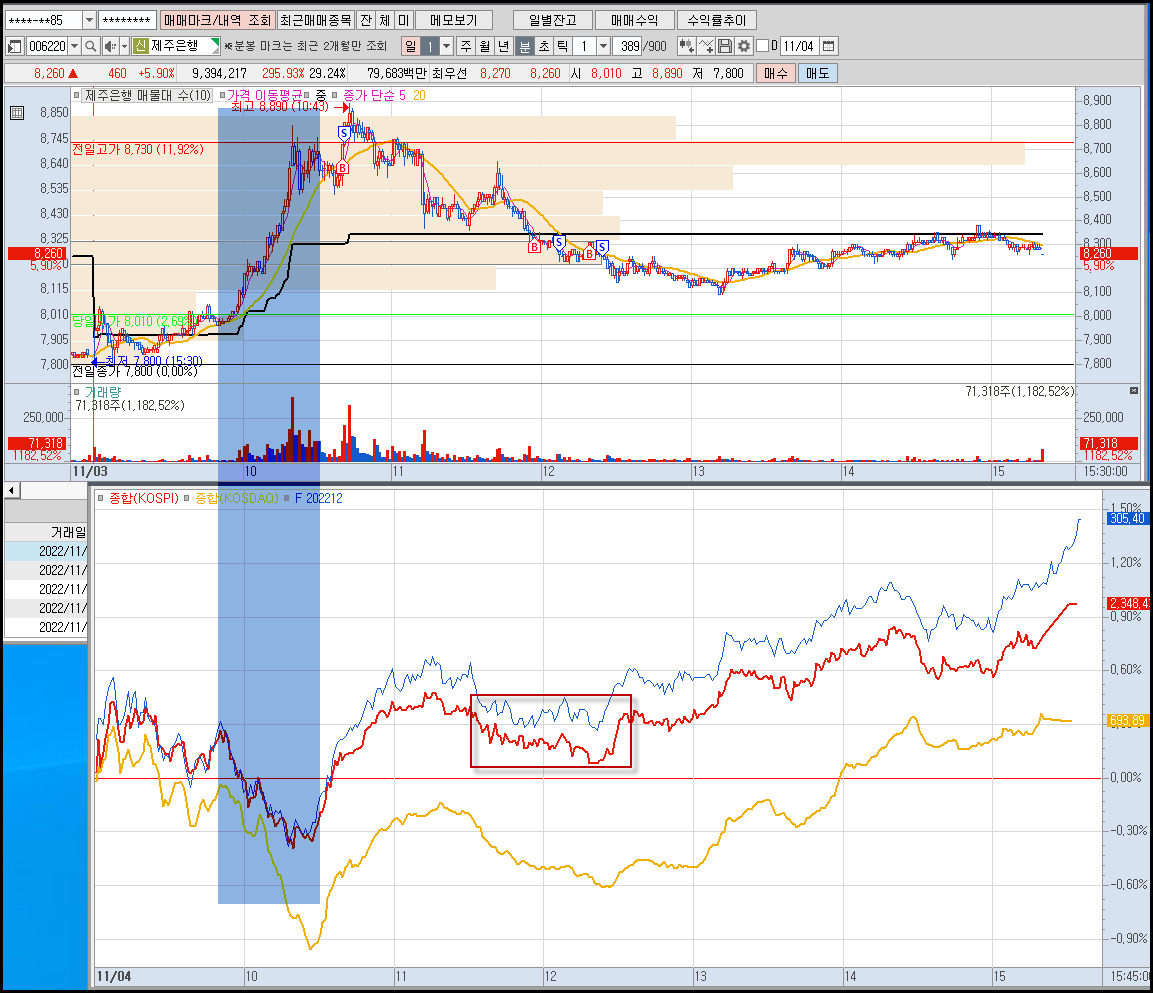Viewport: 1153px width, 993px height.
Task: Toggle 종가 단순 5 20 indicator checkbox
Action: 335,95
